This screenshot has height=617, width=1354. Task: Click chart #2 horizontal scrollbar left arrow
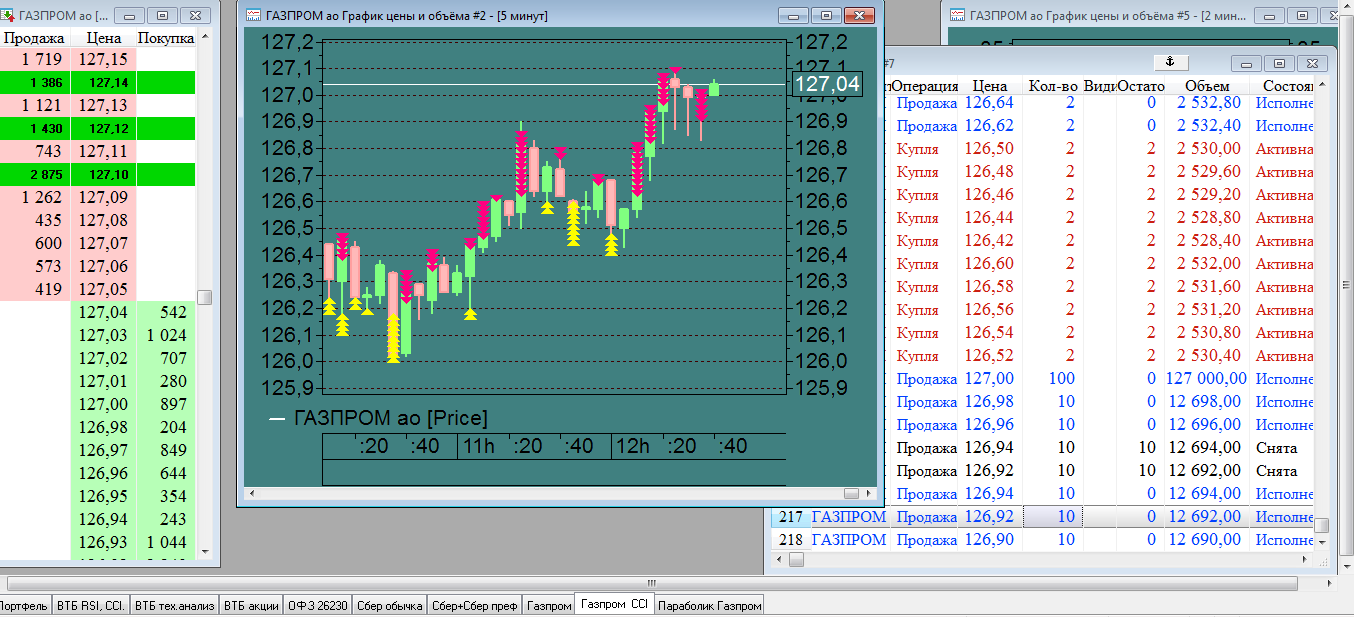pos(251,493)
